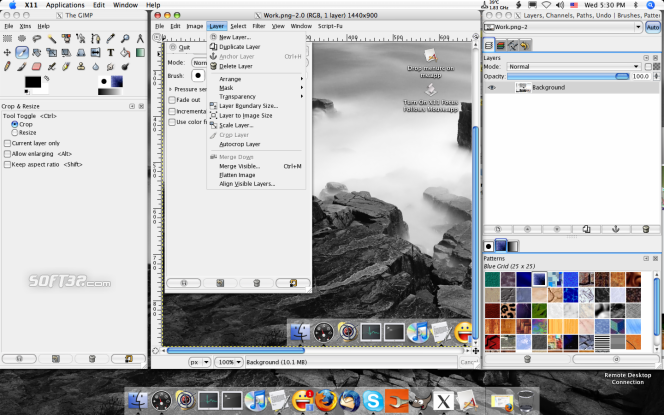Select the Resize radio button
Screen dimensions: 664x415
click(x=14, y=132)
